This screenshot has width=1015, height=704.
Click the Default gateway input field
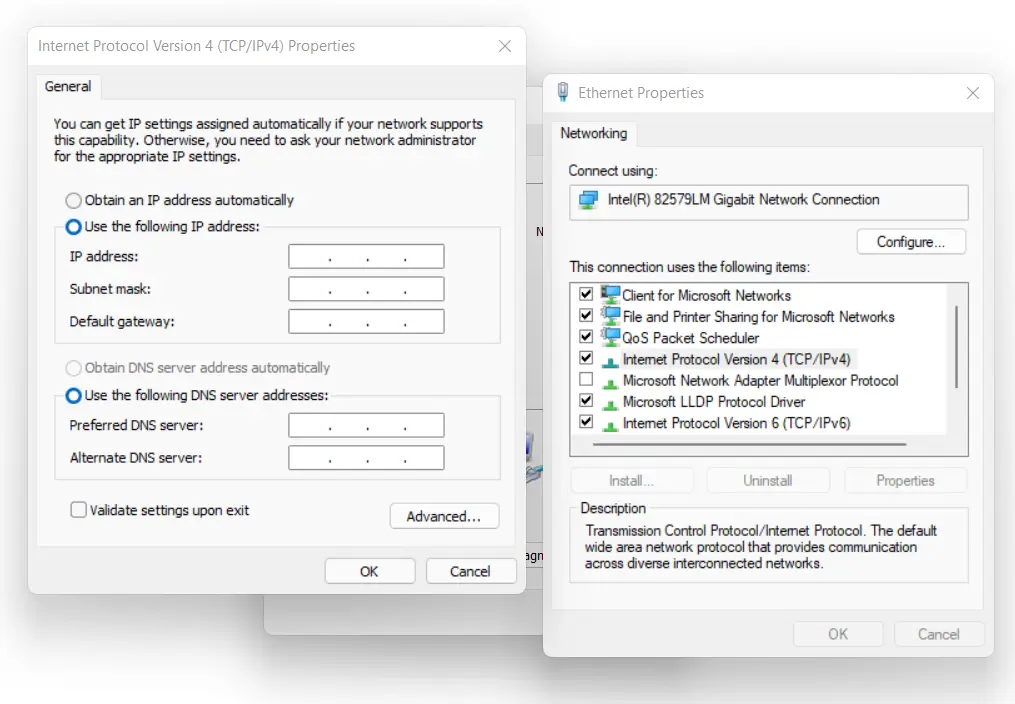tap(366, 322)
